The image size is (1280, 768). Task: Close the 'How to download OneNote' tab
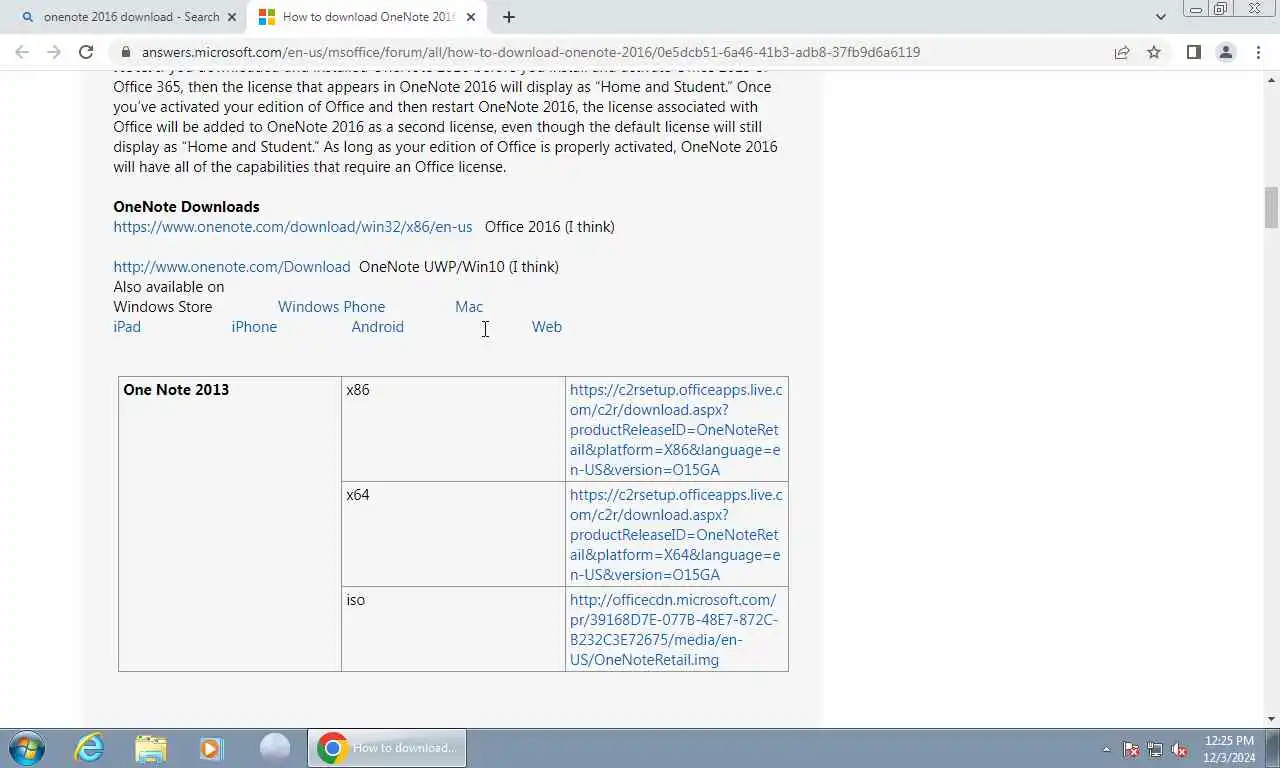pyautogui.click(x=471, y=17)
